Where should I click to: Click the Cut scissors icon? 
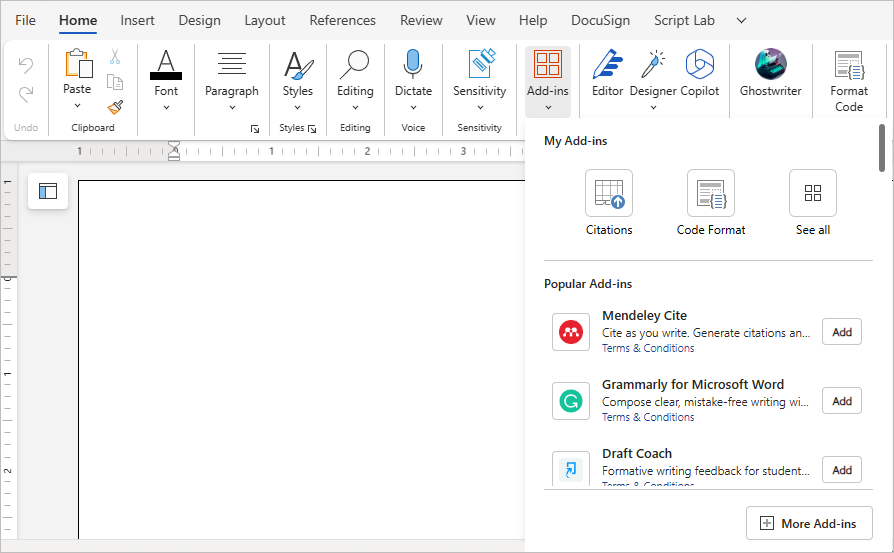pyautogui.click(x=115, y=58)
